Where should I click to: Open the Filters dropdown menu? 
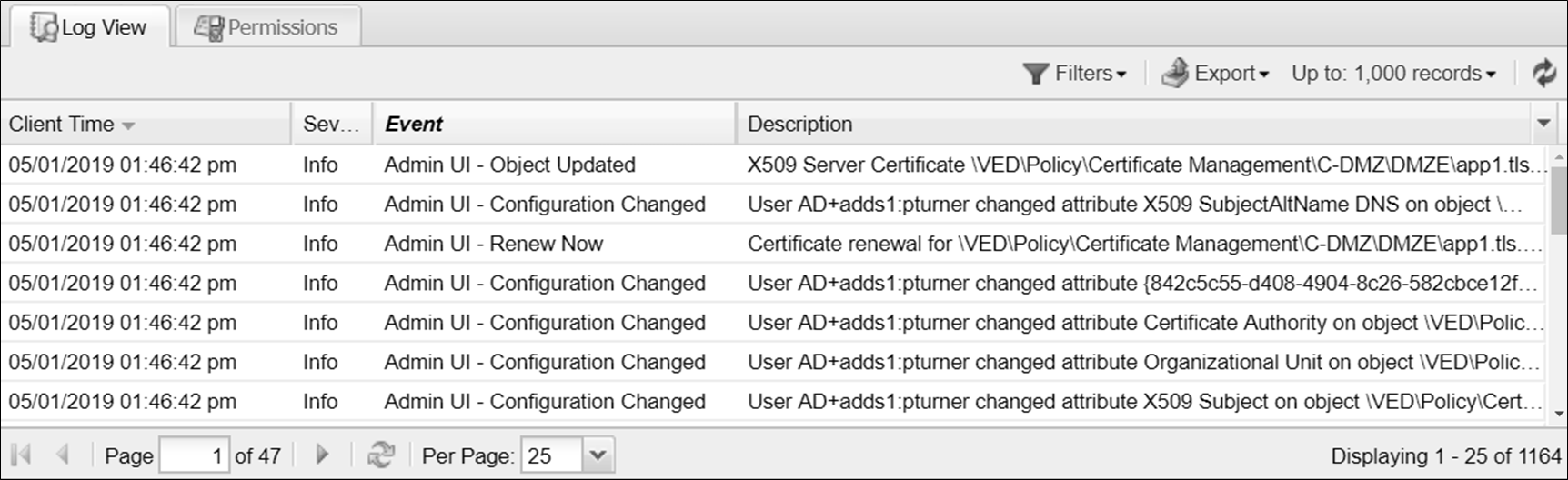click(1089, 74)
